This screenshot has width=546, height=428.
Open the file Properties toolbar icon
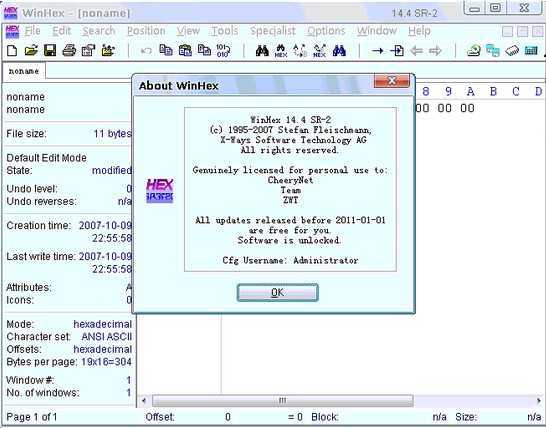point(88,50)
